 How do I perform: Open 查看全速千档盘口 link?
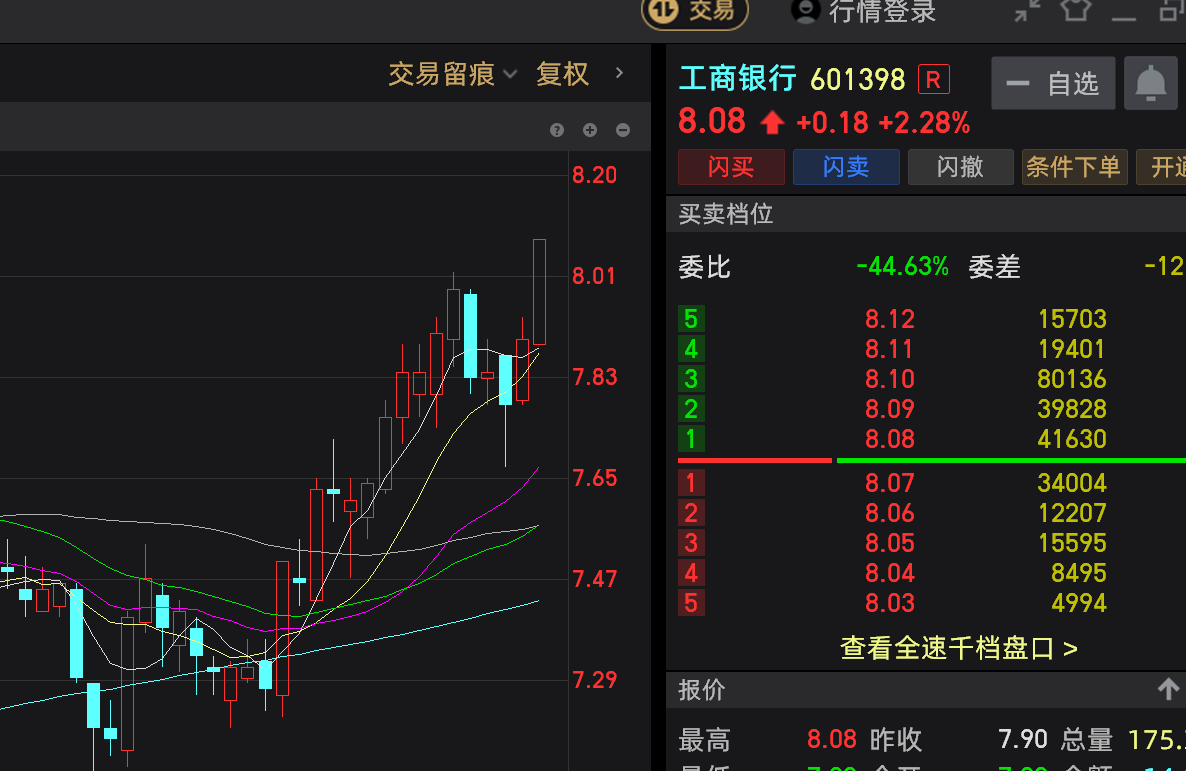(959, 648)
